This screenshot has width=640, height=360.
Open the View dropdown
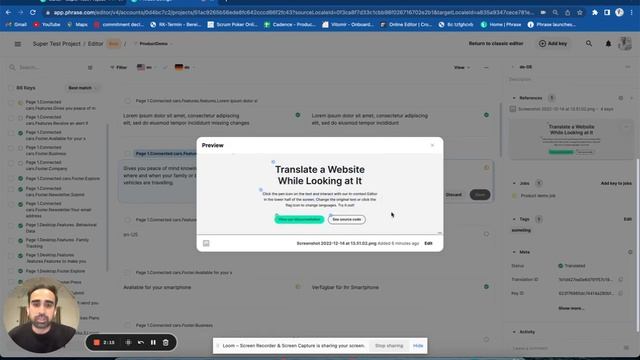(462, 67)
